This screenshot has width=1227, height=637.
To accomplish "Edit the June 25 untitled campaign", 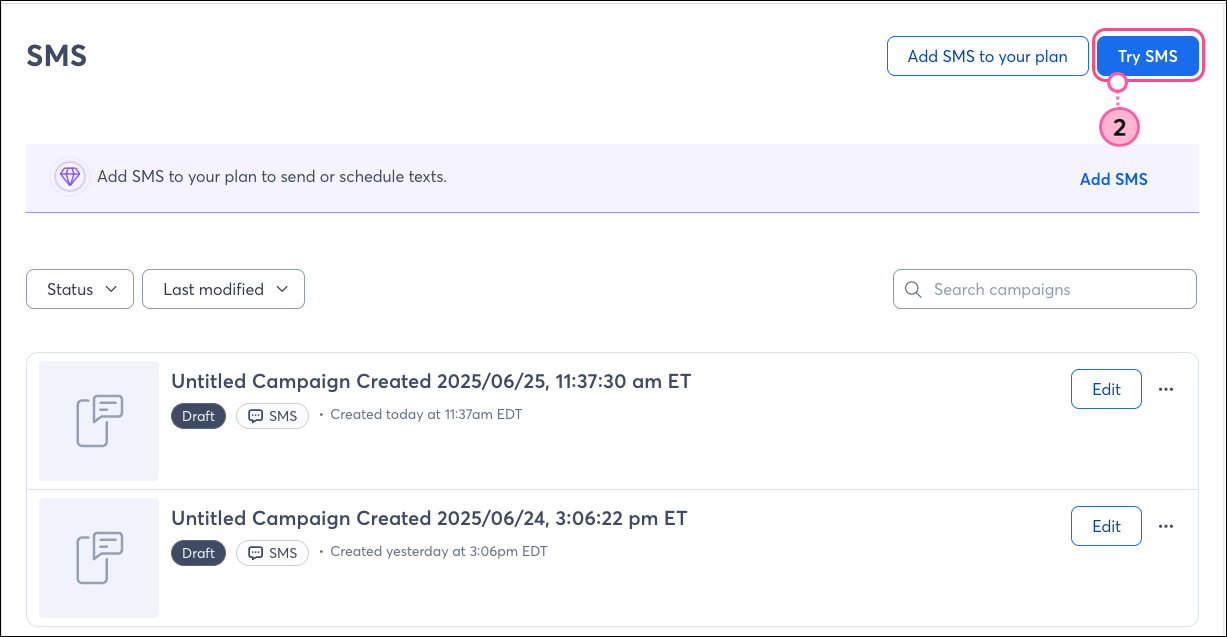I will pyautogui.click(x=1106, y=389).
